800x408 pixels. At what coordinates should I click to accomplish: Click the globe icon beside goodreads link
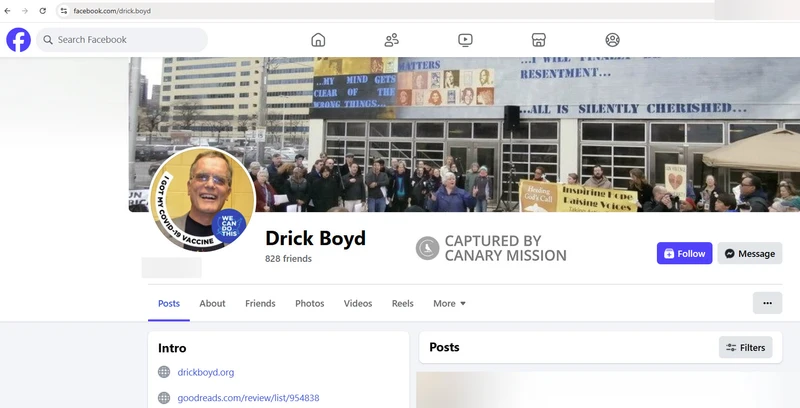tap(164, 397)
